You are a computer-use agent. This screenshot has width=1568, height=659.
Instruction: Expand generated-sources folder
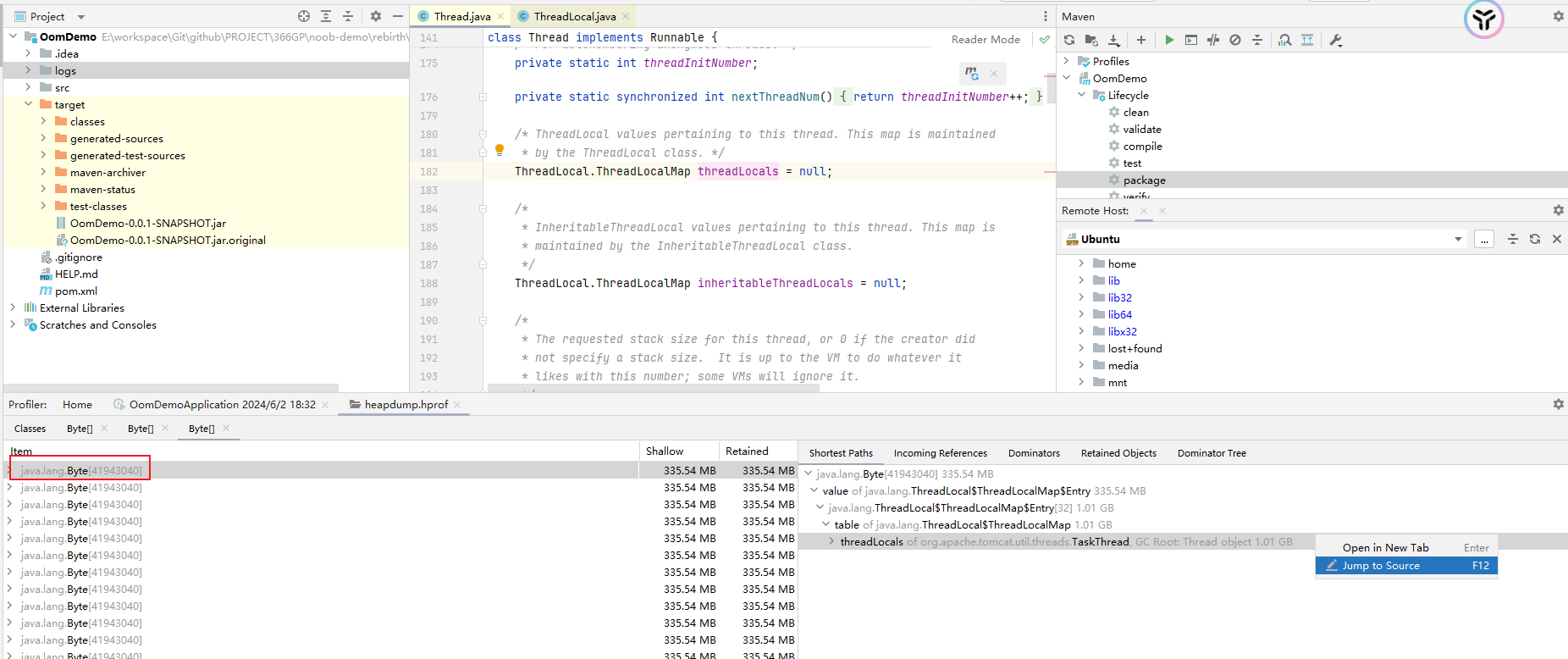(x=43, y=138)
